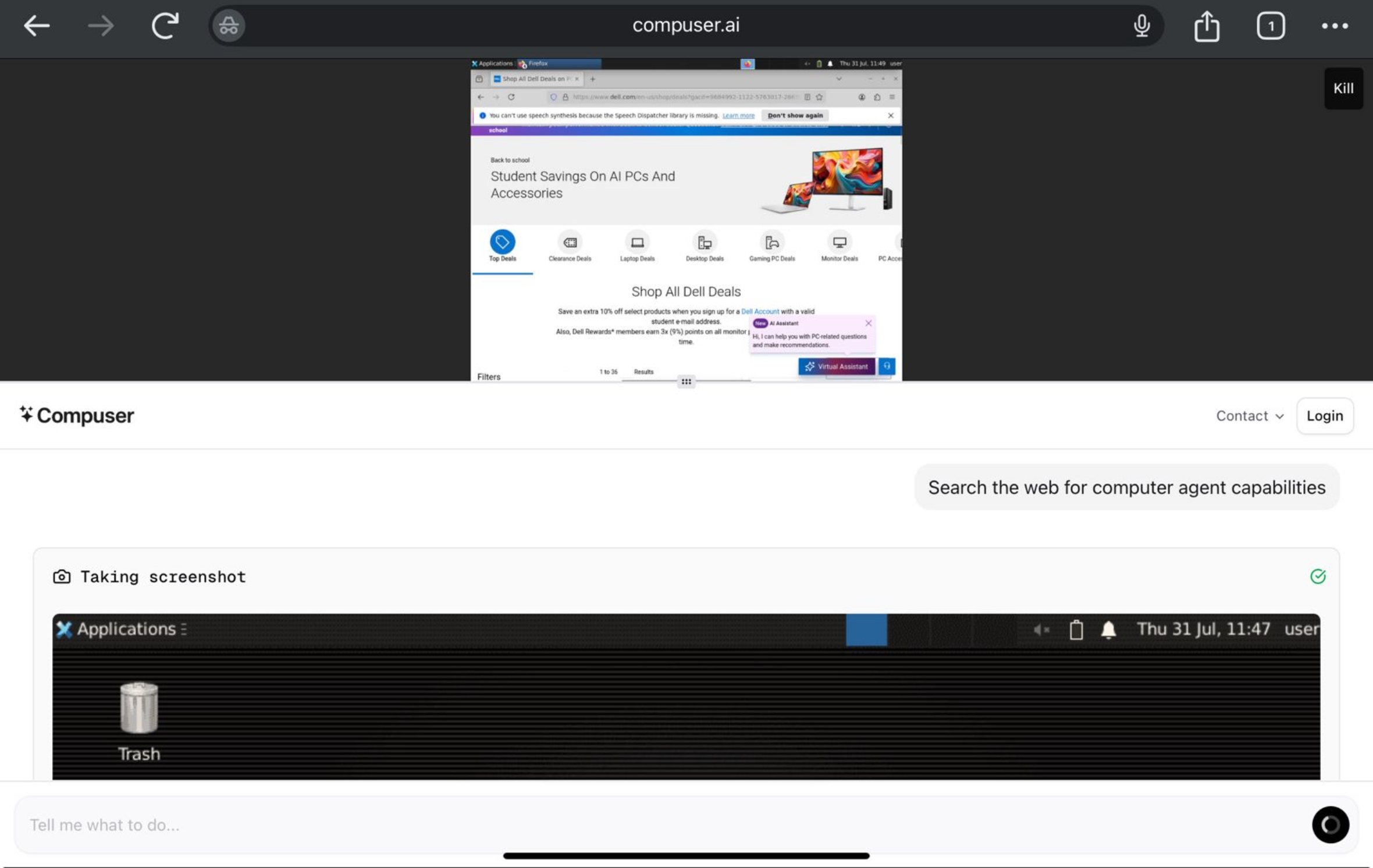Dismiss the speech synthesis notification bar

[x=890, y=115]
